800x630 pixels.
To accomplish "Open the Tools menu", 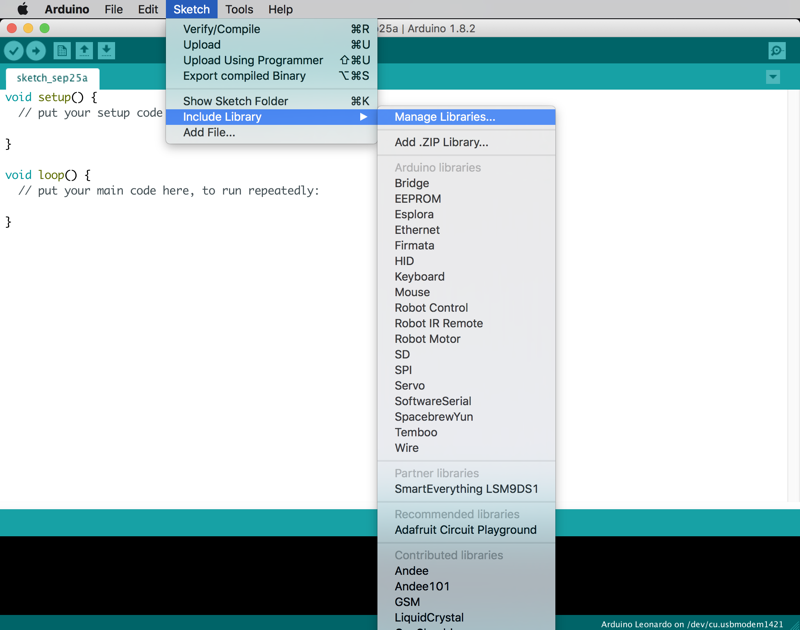I will click(239, 9).
